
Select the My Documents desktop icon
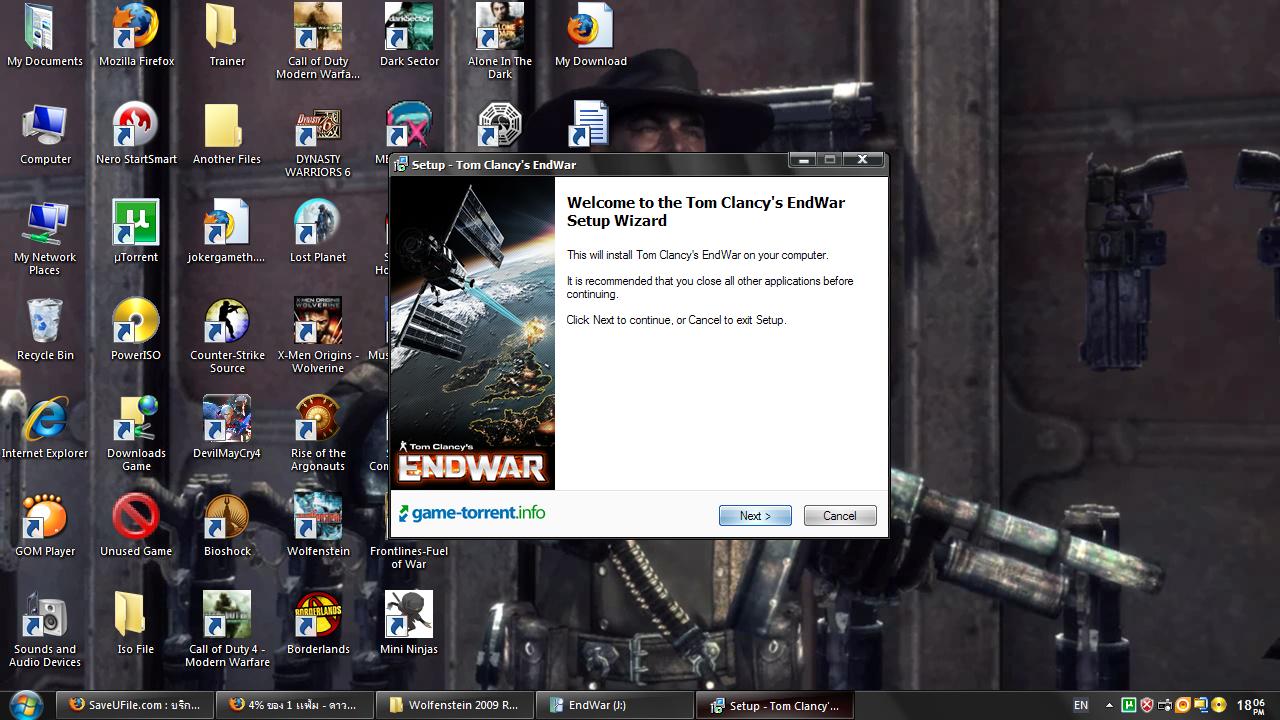(44, 36)
